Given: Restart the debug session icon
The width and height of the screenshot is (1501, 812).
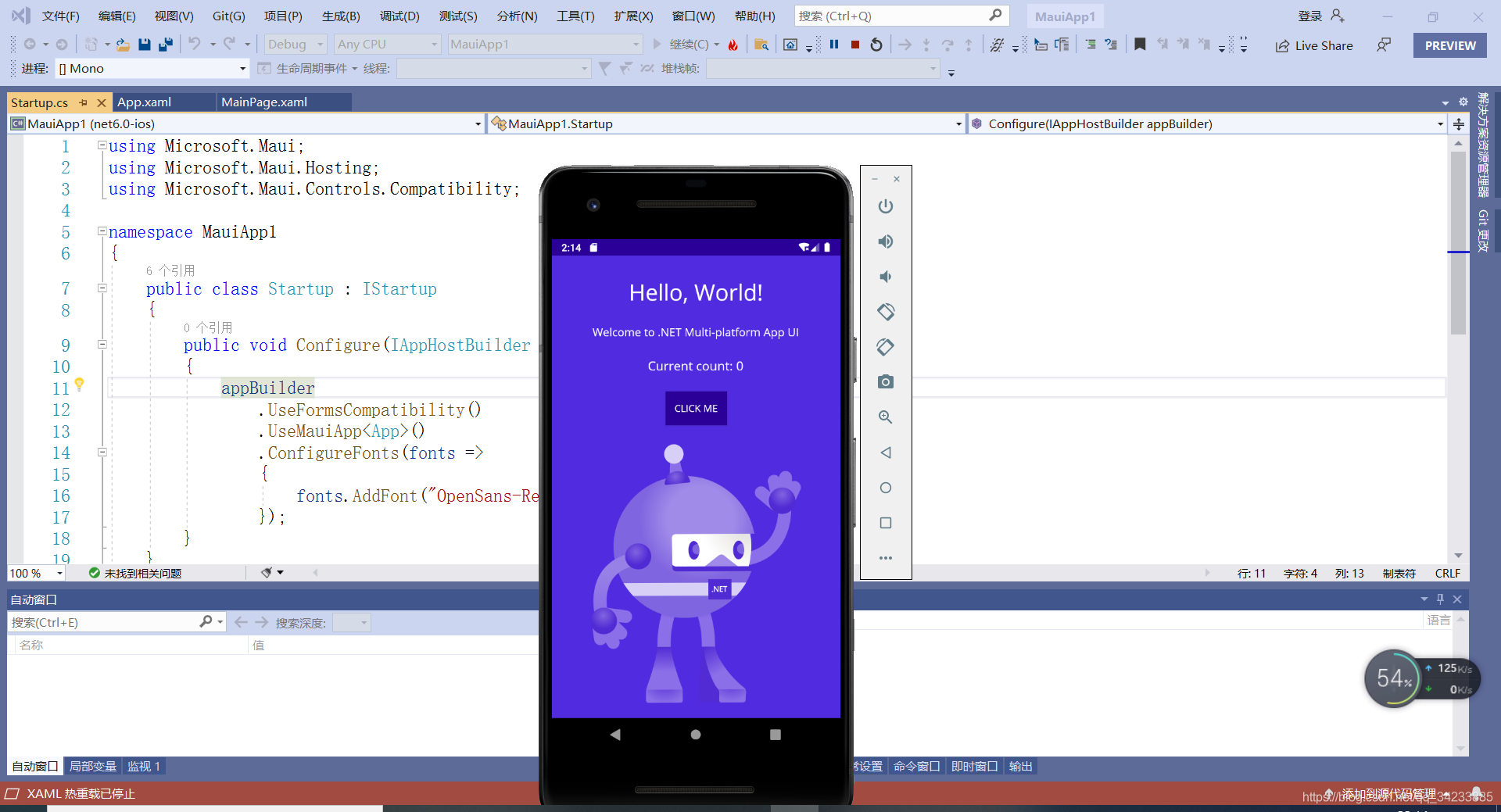Looking at the screenshot, I should tap(876, 45).
